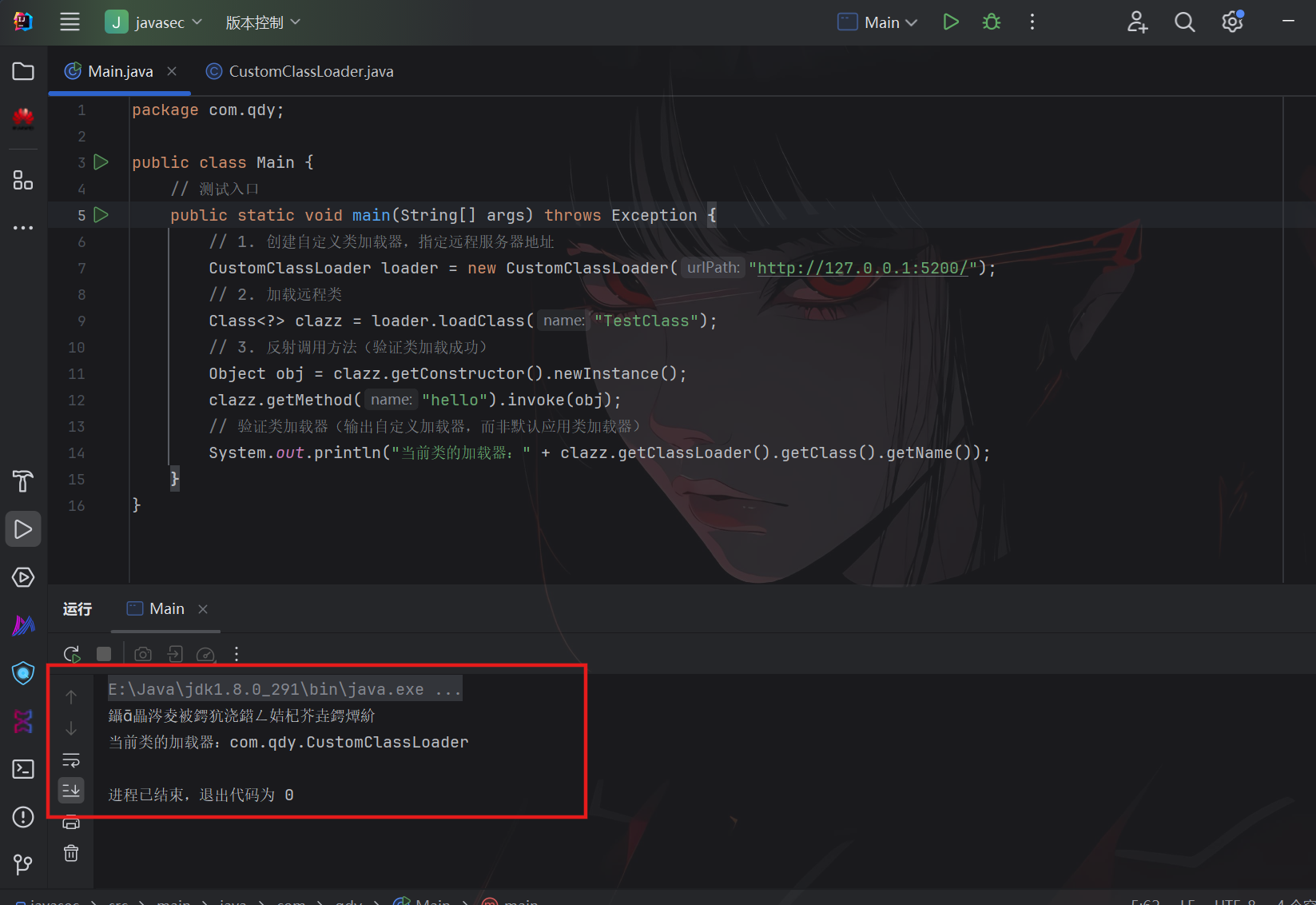
Task: Click the urlPath: inlay hint
Action: pos(714,267)
